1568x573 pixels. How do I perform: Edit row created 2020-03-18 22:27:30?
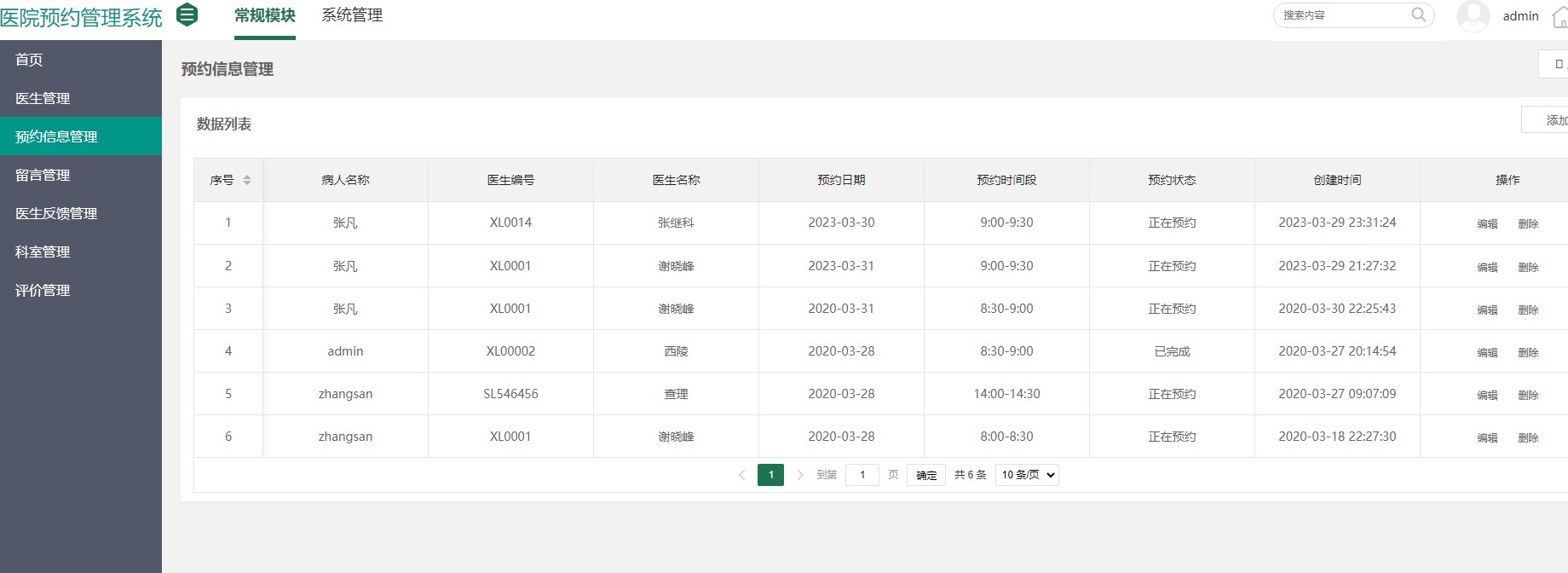1487,437
